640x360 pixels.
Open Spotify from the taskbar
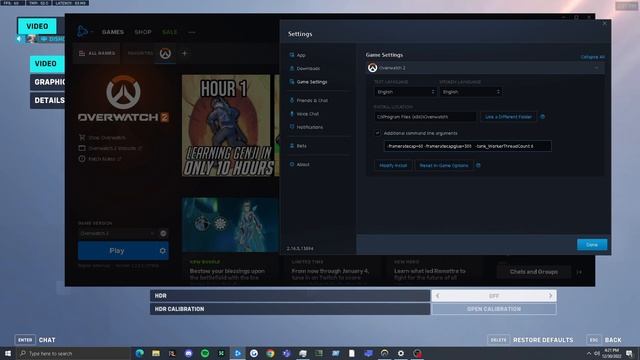click(205, 353)
